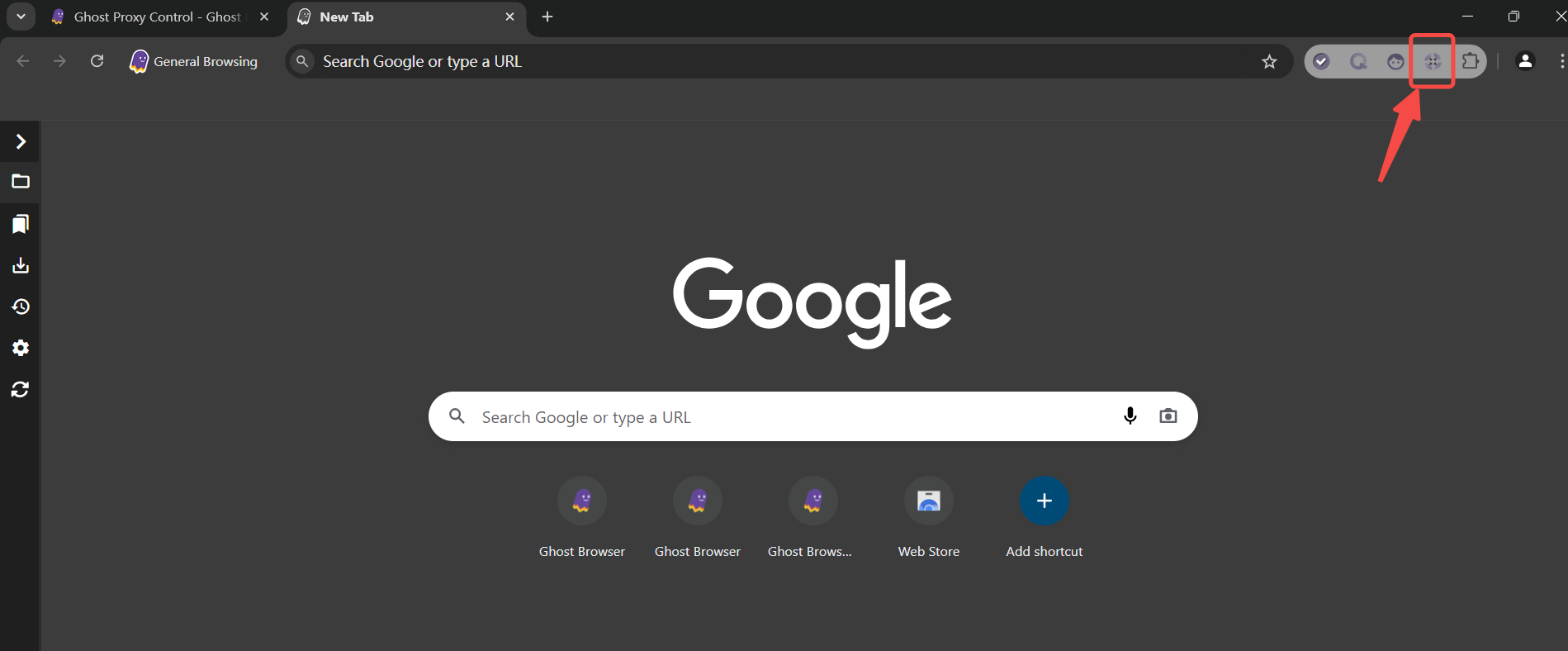1568x651 pixels.
Task: Reload the current page
Action: tap(97, 61)
